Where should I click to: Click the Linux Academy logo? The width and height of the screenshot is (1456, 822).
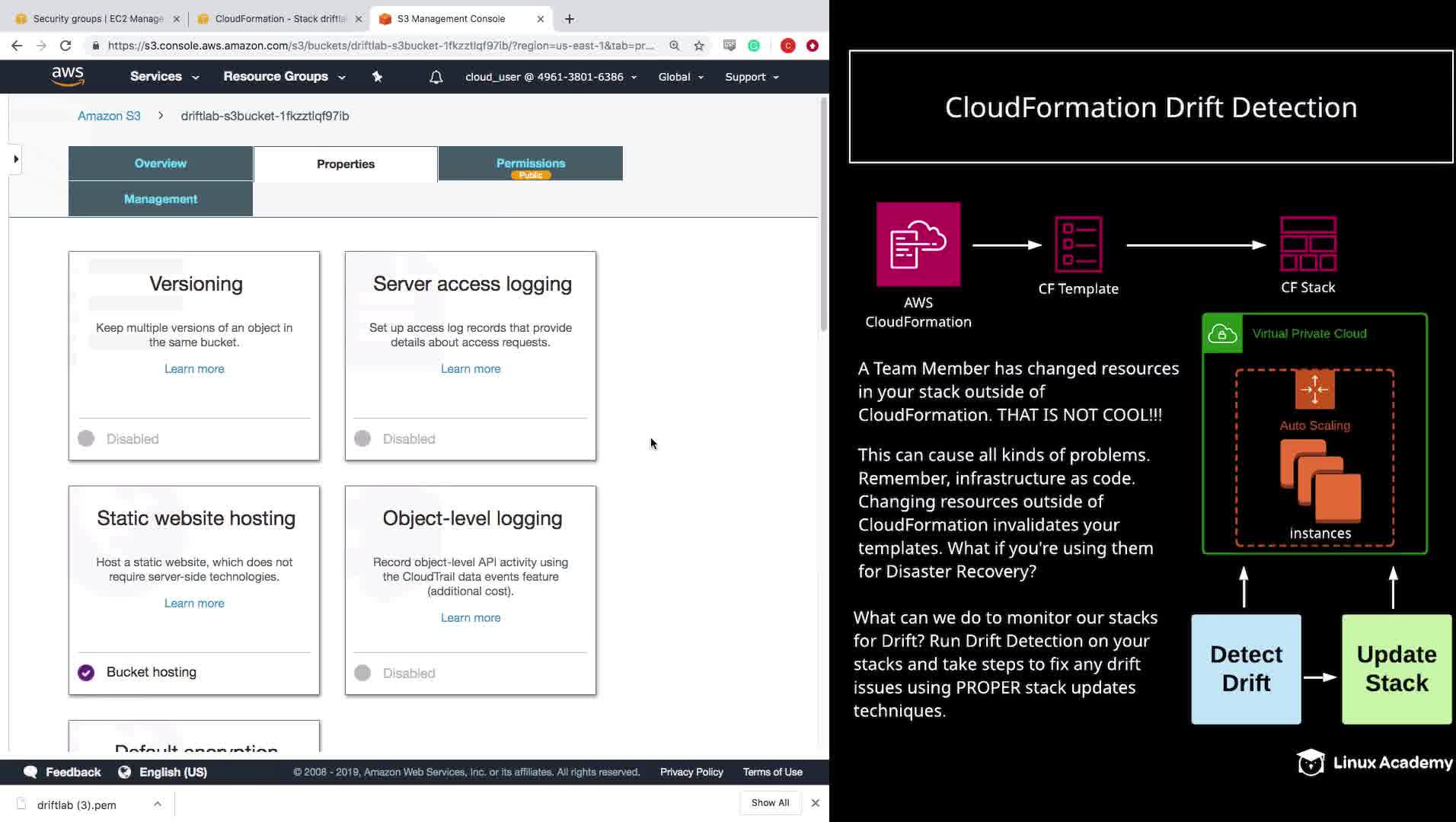tap(1375, 762)
